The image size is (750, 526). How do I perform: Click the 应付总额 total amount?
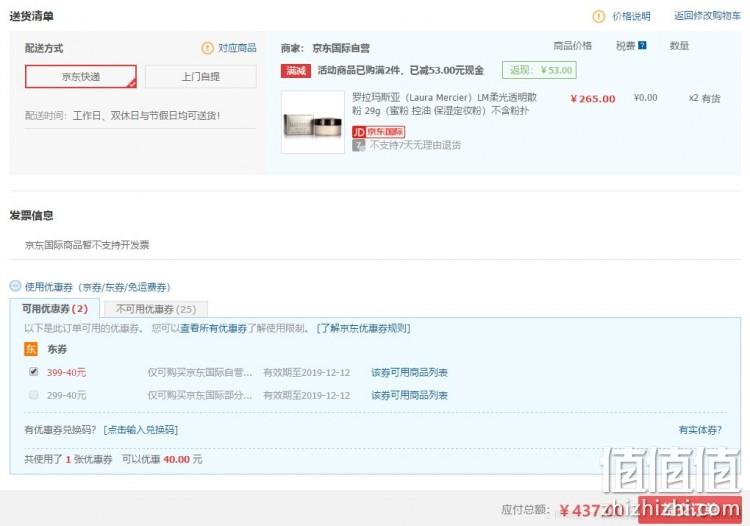coord(591,511)
